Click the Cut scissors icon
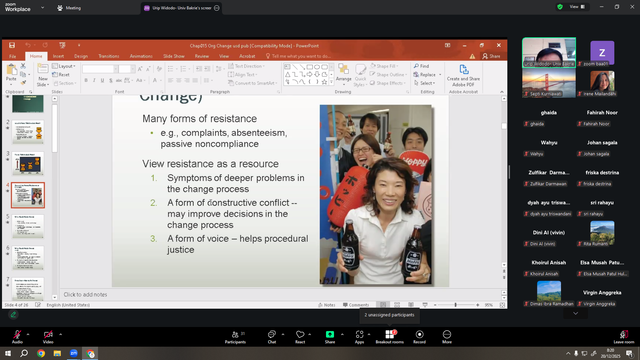The width and height of the screenshot is (640, 360). (x=23, y=66)
